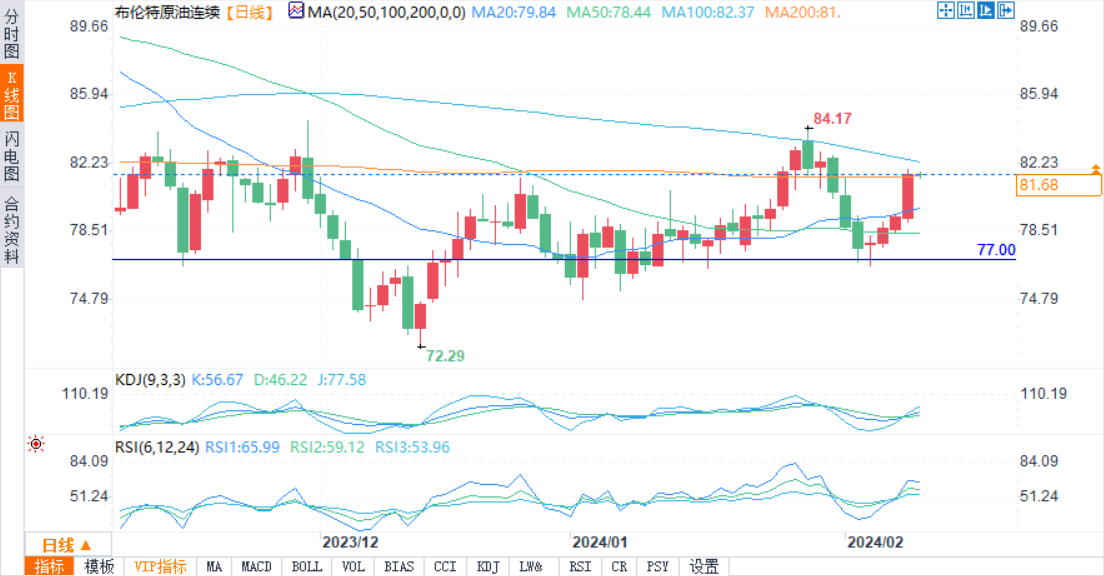Viewport: 1104px width, 576px height.
Task: Click the highlighted scroll-to-latest chart icon
Action: 985,12
